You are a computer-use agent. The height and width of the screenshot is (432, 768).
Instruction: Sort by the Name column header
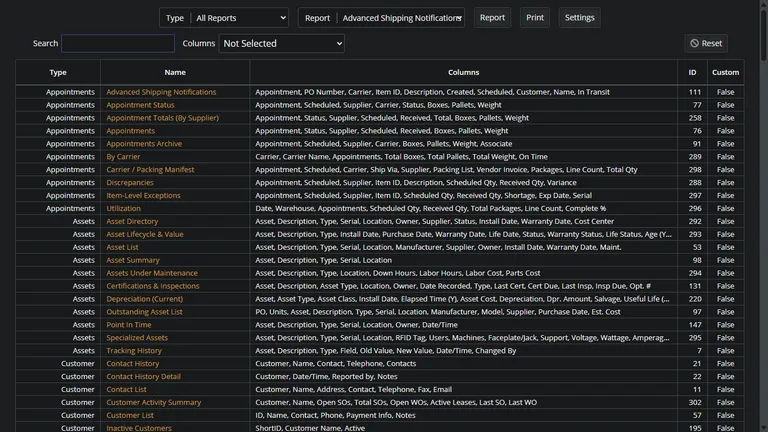click(175, 72)
